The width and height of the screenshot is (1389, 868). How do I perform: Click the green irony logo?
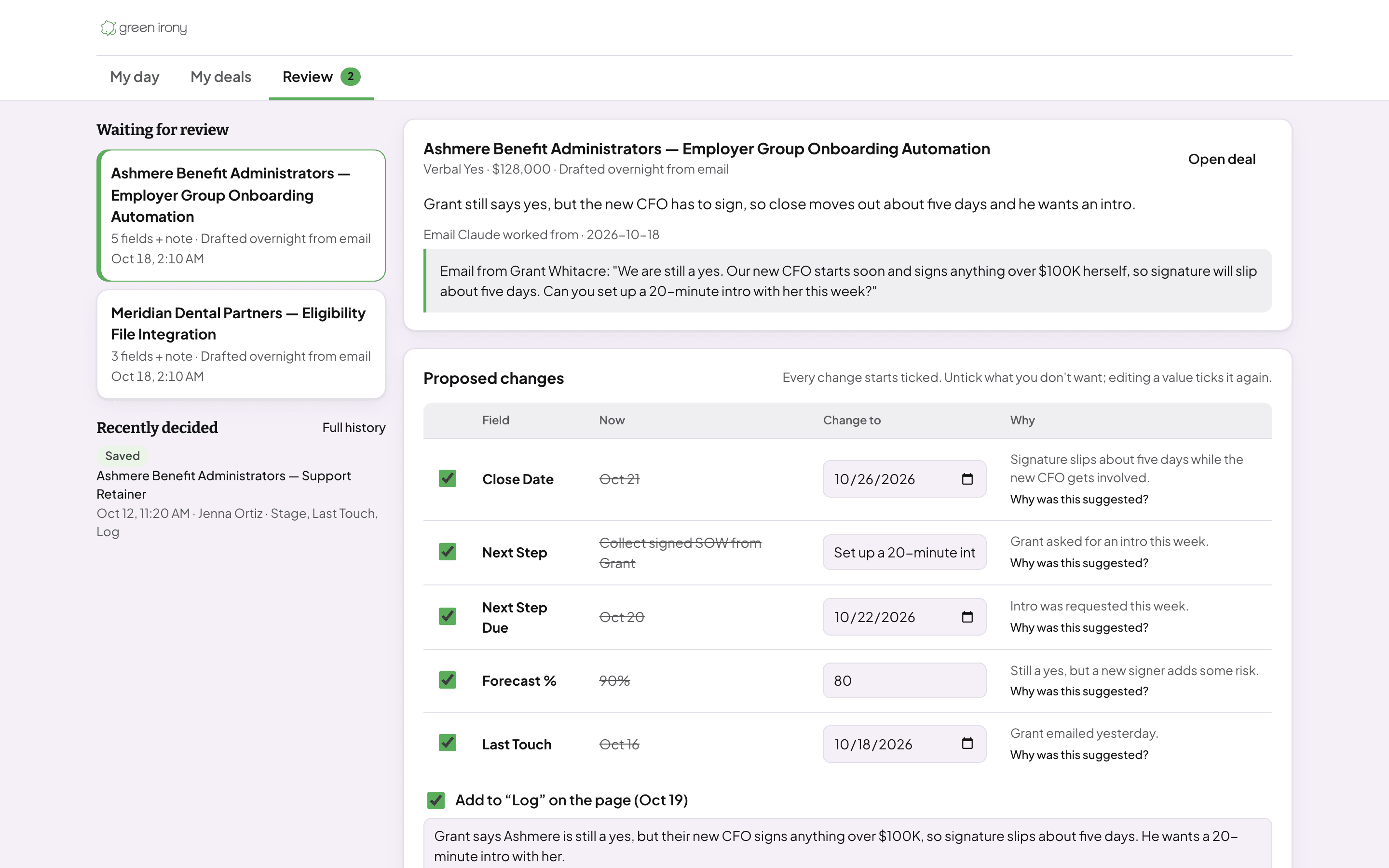[x=144, y=27]
